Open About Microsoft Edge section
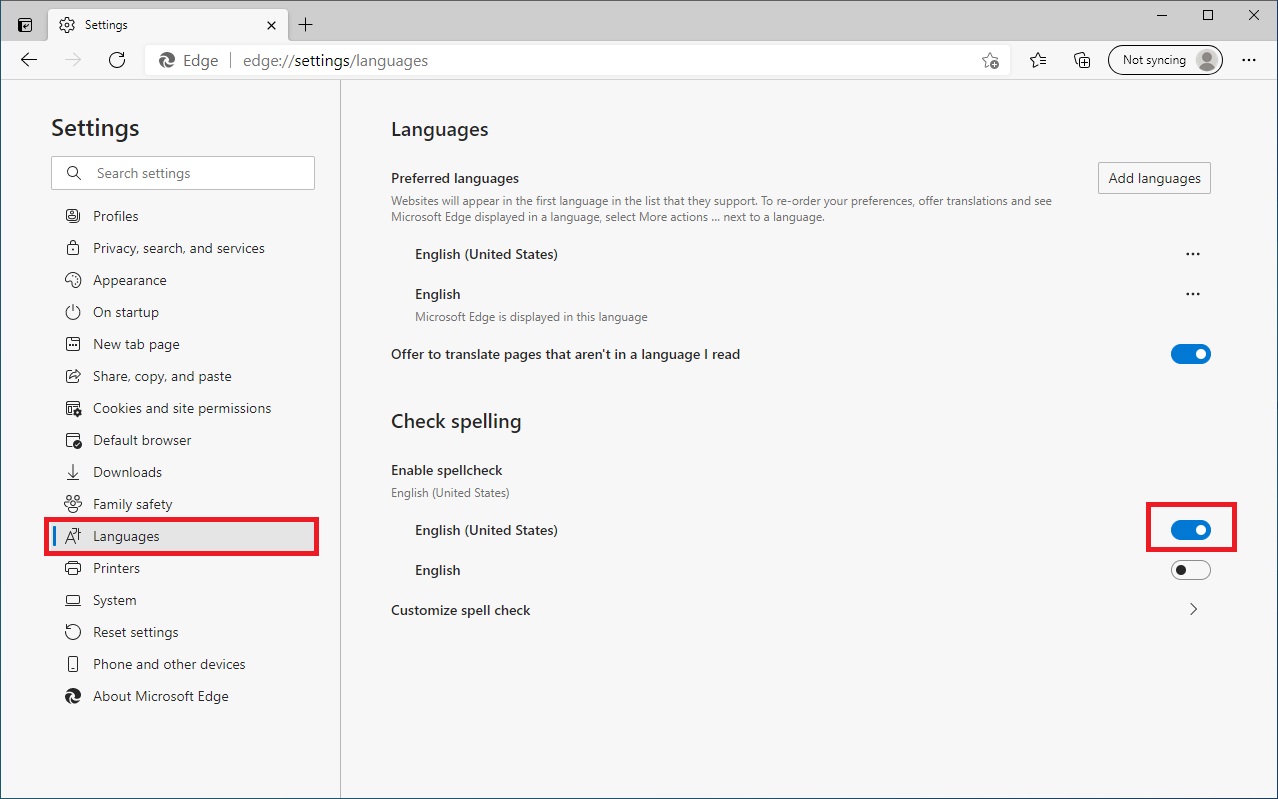This screenshot has width=1278, height=799. (x=160, y=695)
